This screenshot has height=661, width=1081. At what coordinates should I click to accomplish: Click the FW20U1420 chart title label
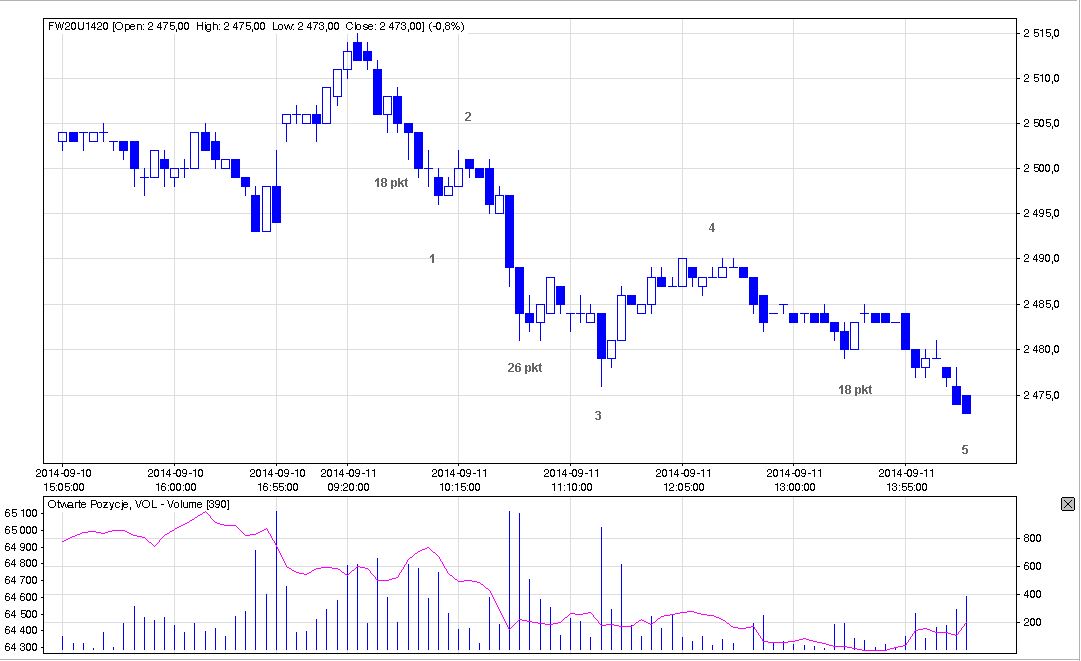(79, 25)
